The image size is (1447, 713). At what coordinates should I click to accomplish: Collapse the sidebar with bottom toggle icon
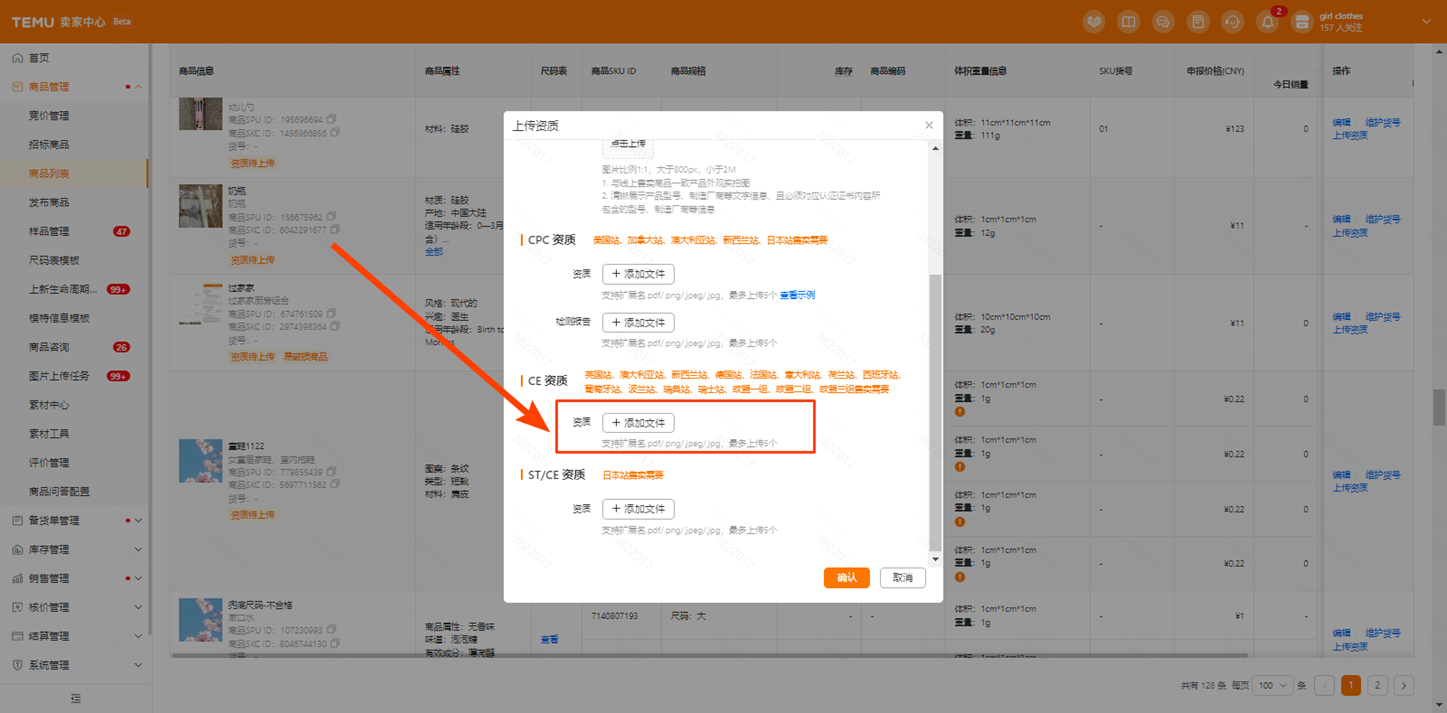[75, 697]
